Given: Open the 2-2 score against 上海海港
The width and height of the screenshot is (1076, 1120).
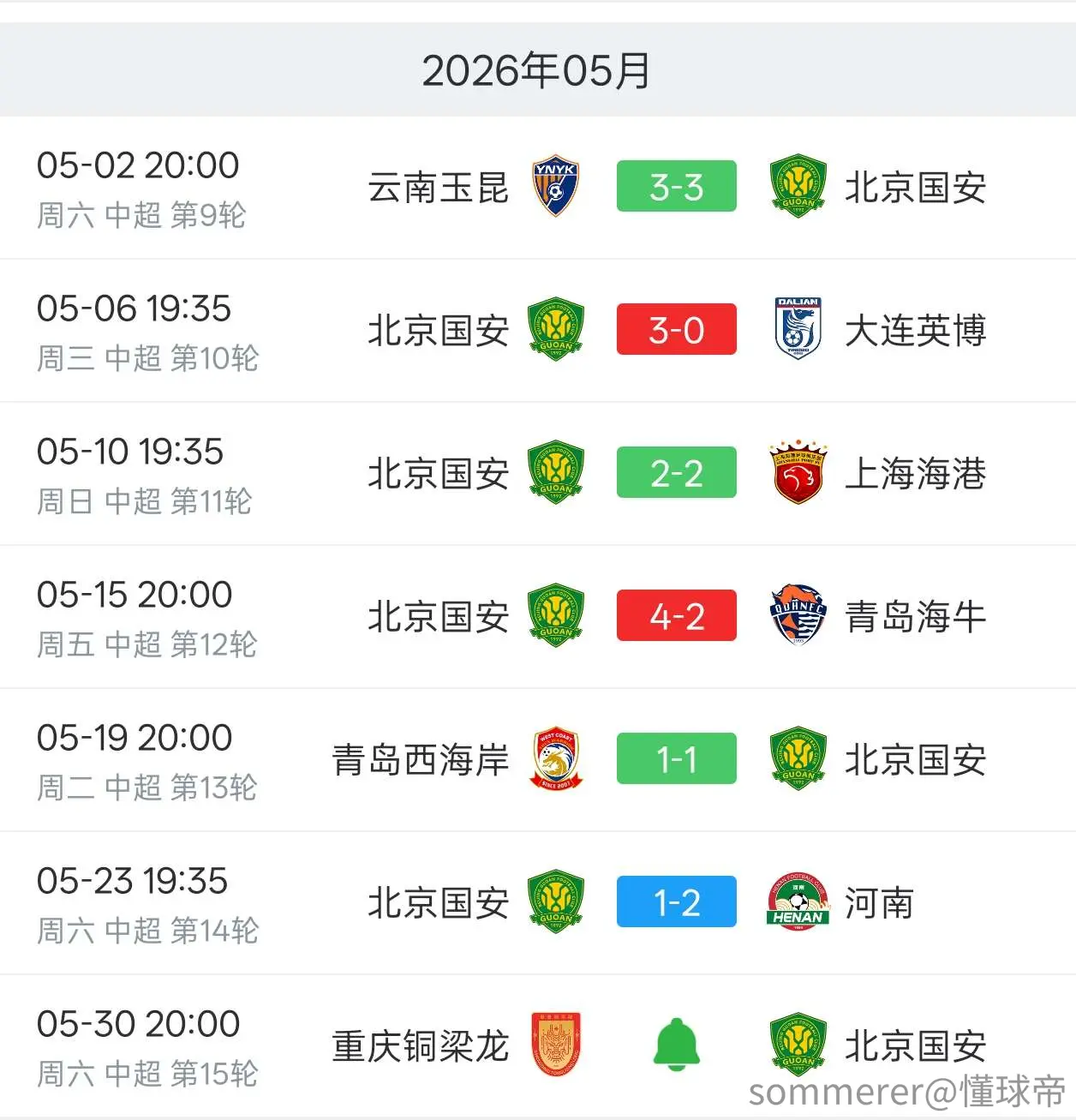Looking at the screenshot, I should (677, 472).
